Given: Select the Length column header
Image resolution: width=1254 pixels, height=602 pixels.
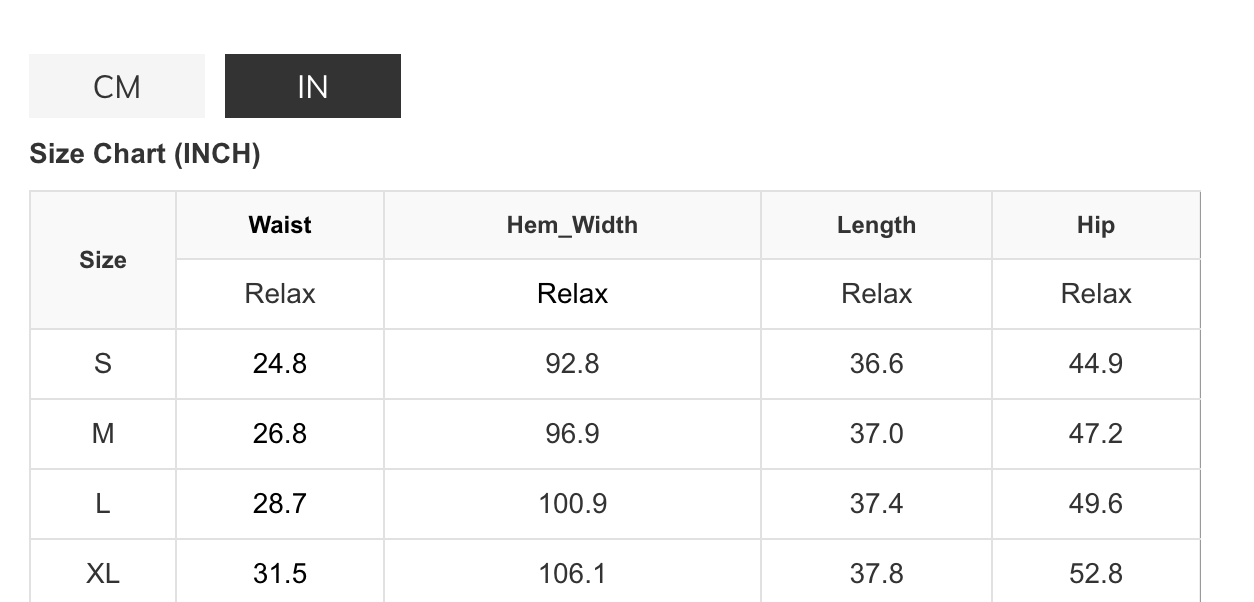Looking at the screenshot, I should click(876, 225).
